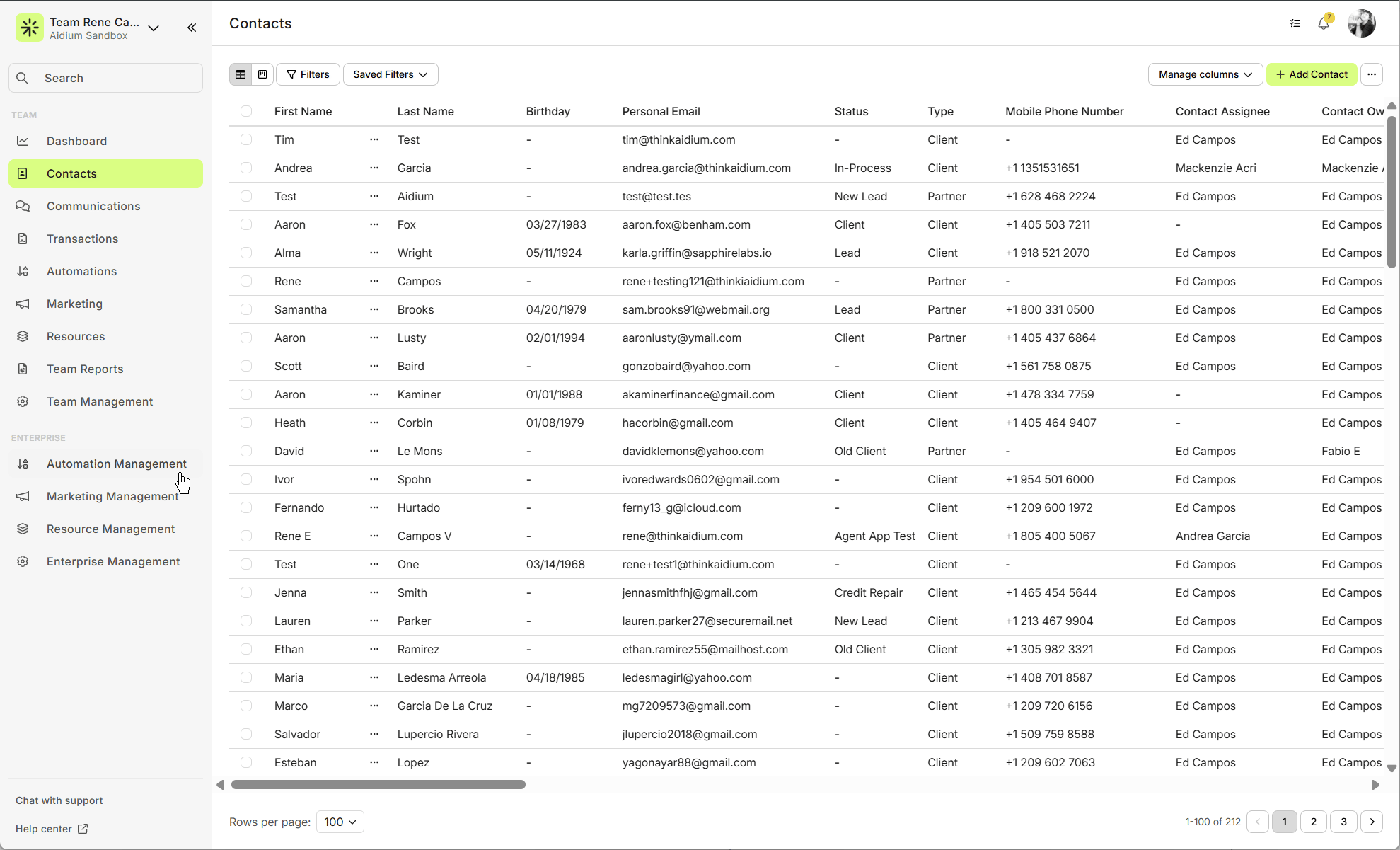Collapse the sidebar with double-chevron icon

click(x=192, y=28)
